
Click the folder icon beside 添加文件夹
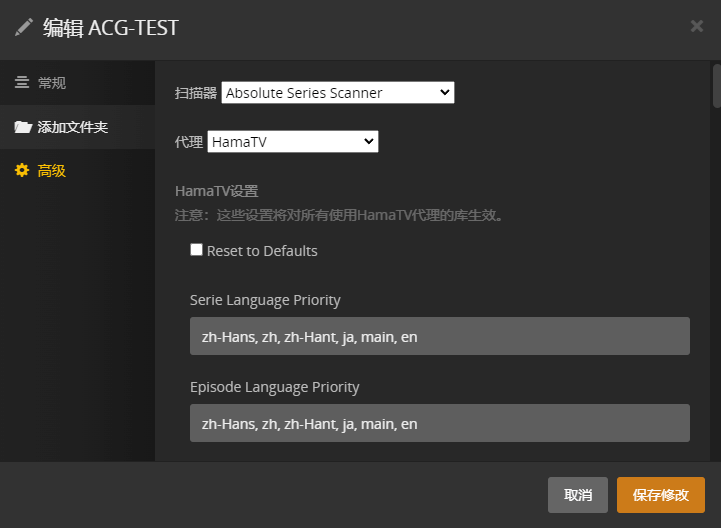pos(22,127)
